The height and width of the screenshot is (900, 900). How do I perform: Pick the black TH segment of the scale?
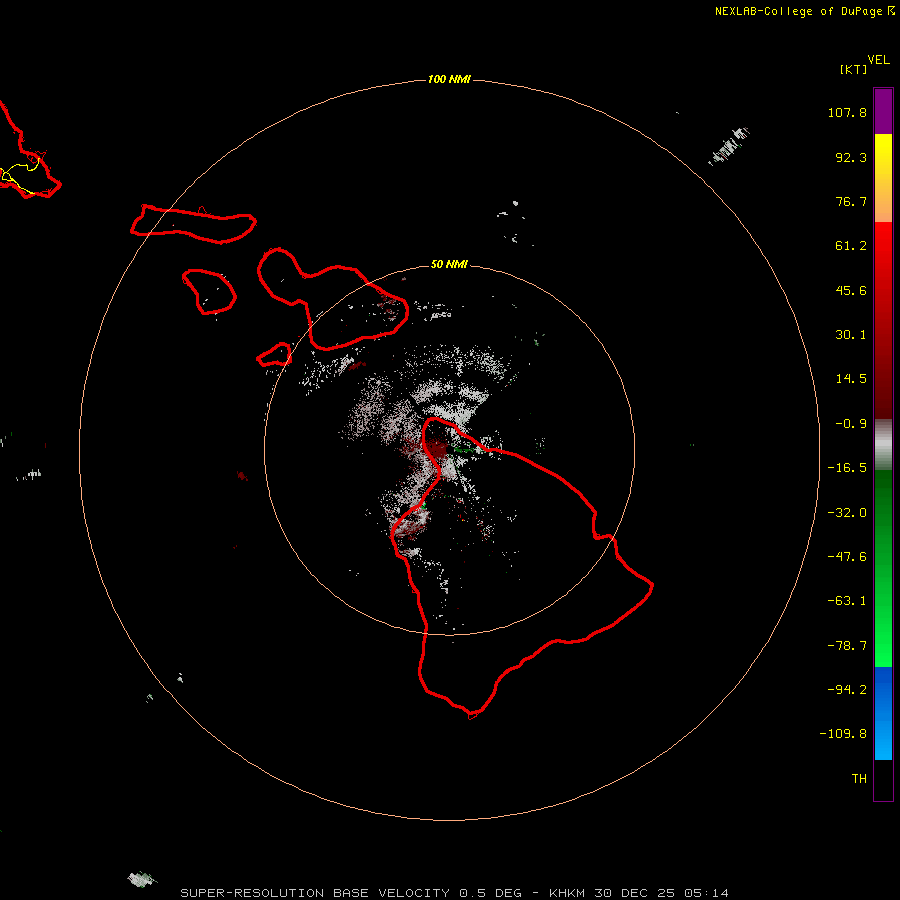pos(883,779)
